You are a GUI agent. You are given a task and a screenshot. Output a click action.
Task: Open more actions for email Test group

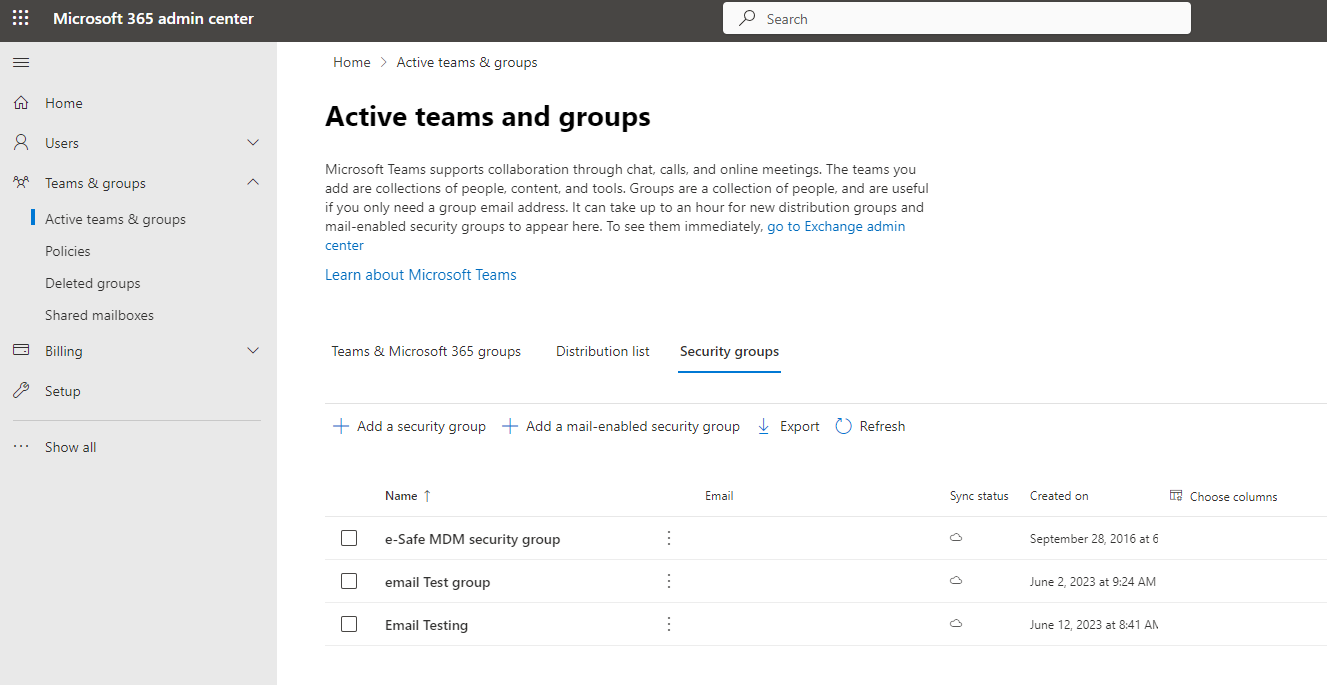tap(669, 581)
